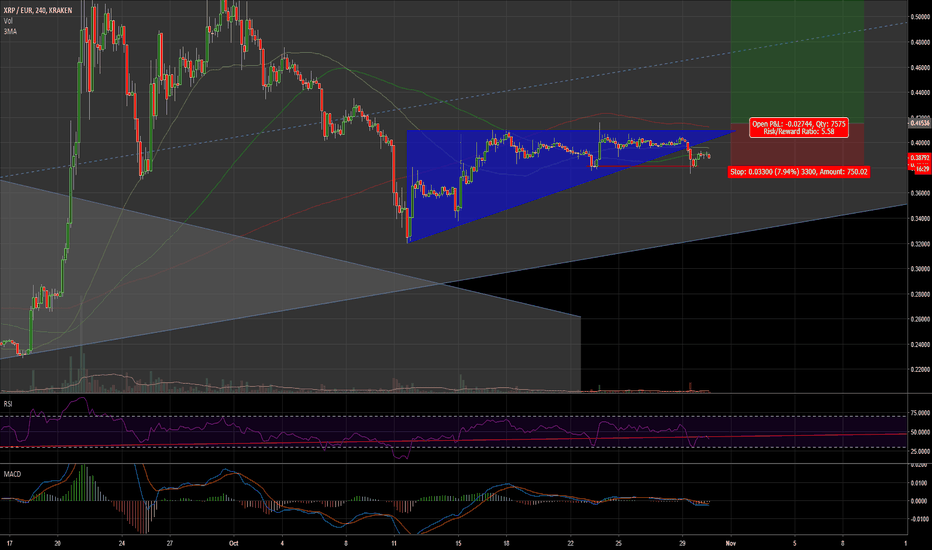Click the Nov date label on time axis

pos(731,543)
